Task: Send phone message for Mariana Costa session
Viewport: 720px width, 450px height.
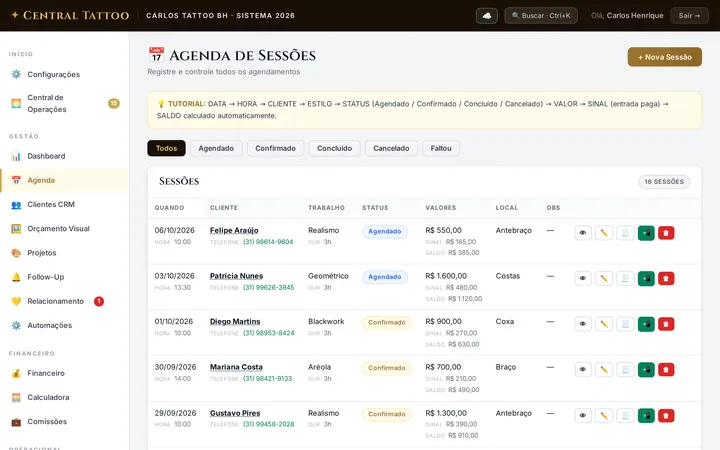Action: click(x=646, y=369)
